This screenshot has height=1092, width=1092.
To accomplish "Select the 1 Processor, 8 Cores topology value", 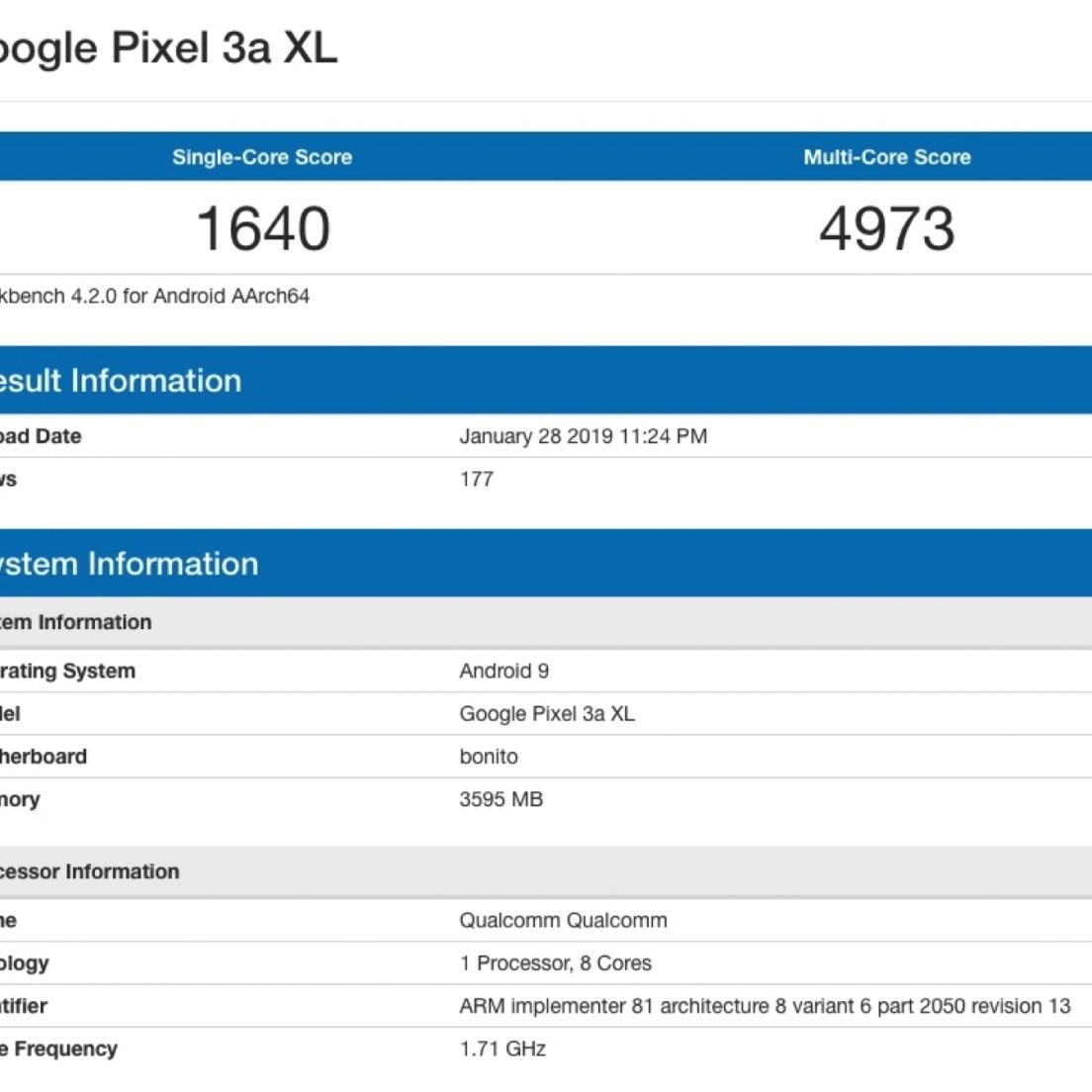I will (x=555, y=962).
